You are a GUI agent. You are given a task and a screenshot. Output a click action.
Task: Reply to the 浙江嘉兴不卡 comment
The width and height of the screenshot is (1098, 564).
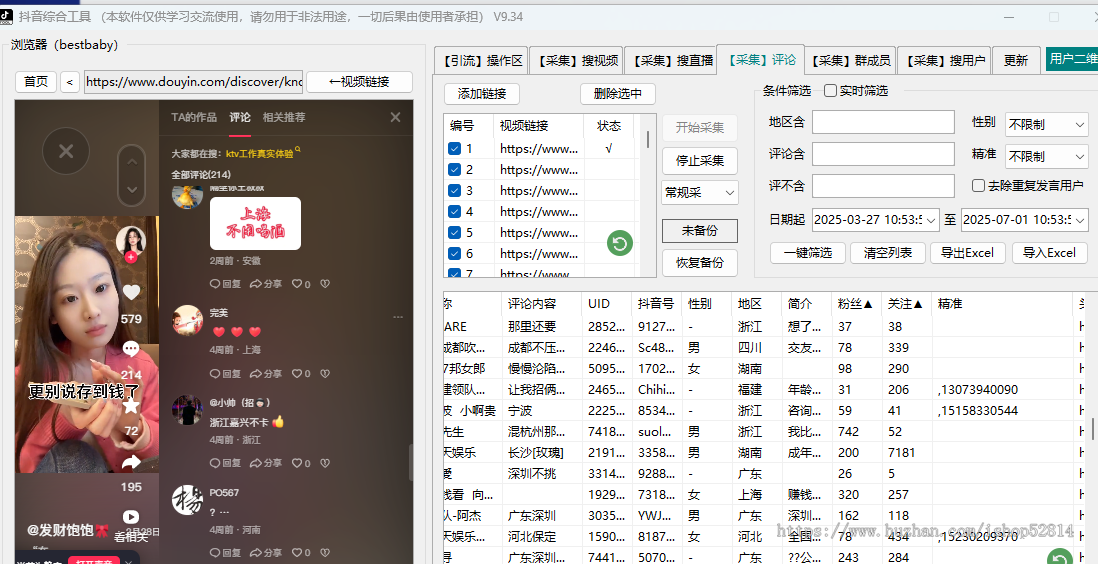pyautogui.click(x=225, y=463)
